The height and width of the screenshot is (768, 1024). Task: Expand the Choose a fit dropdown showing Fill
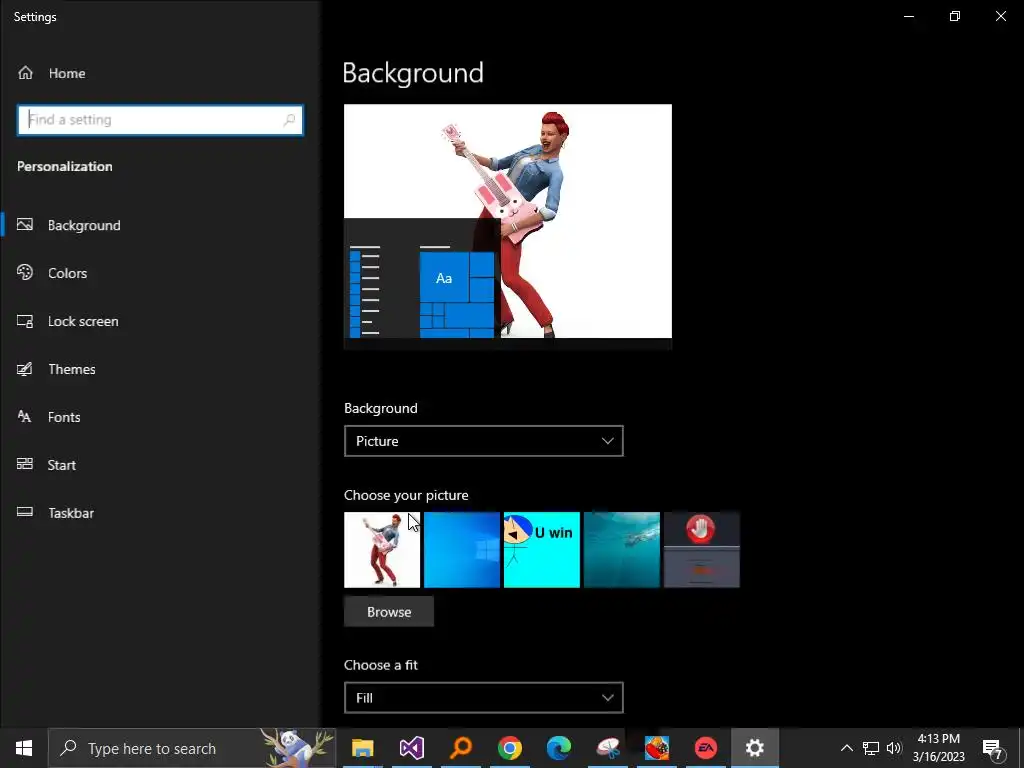coord(484,698)
